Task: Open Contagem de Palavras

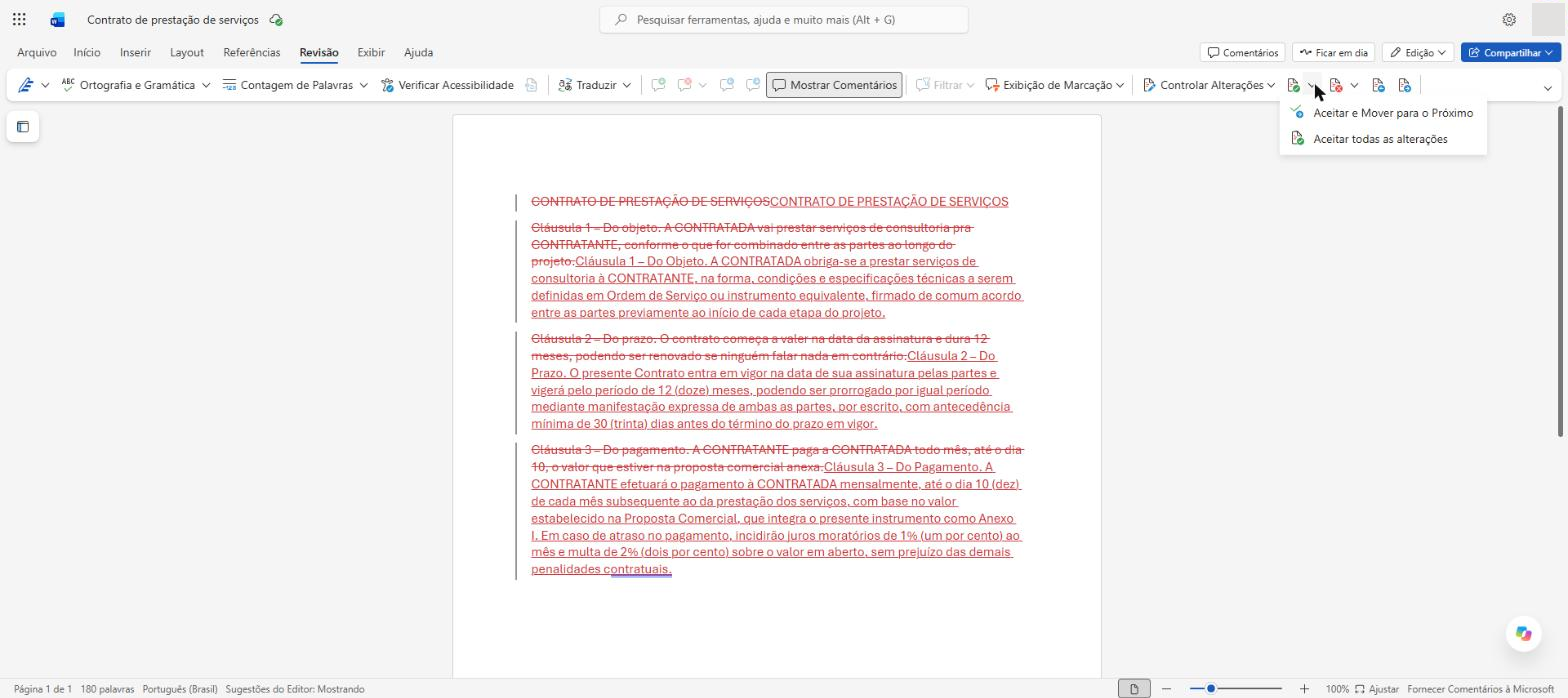Action: click(288, 85)
